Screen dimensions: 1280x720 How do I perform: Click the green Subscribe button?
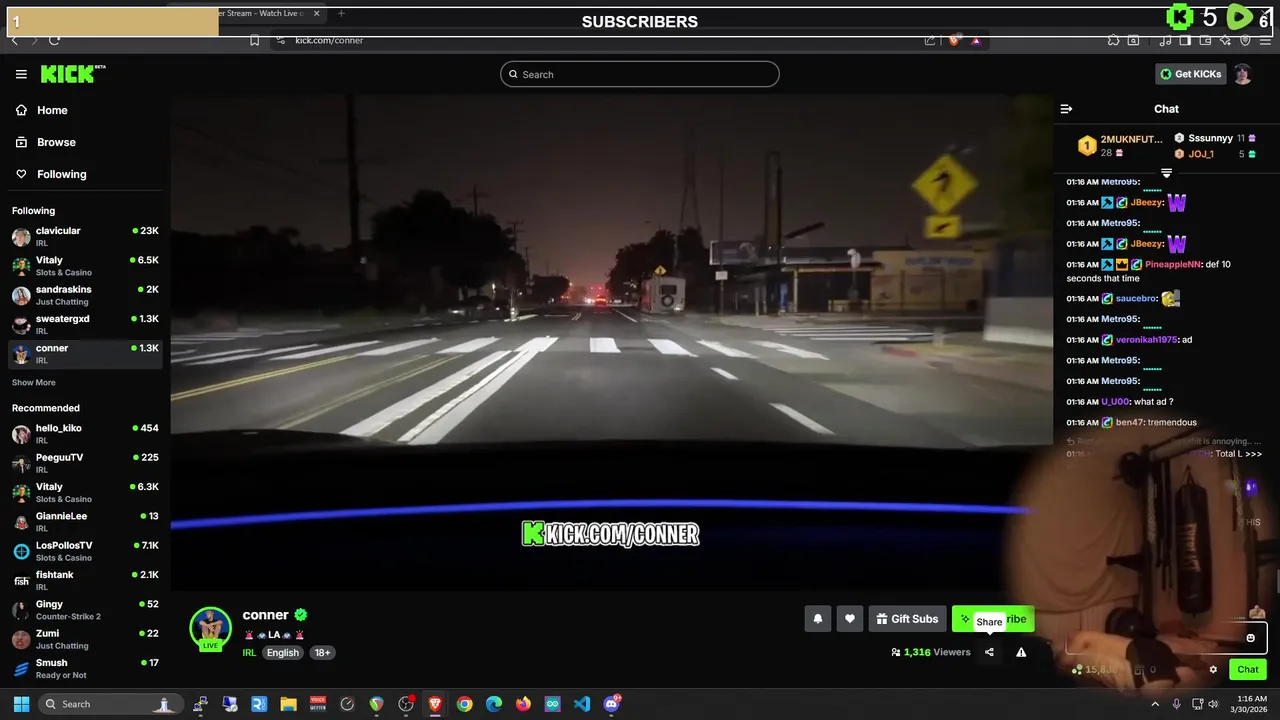tap(993, 619)
